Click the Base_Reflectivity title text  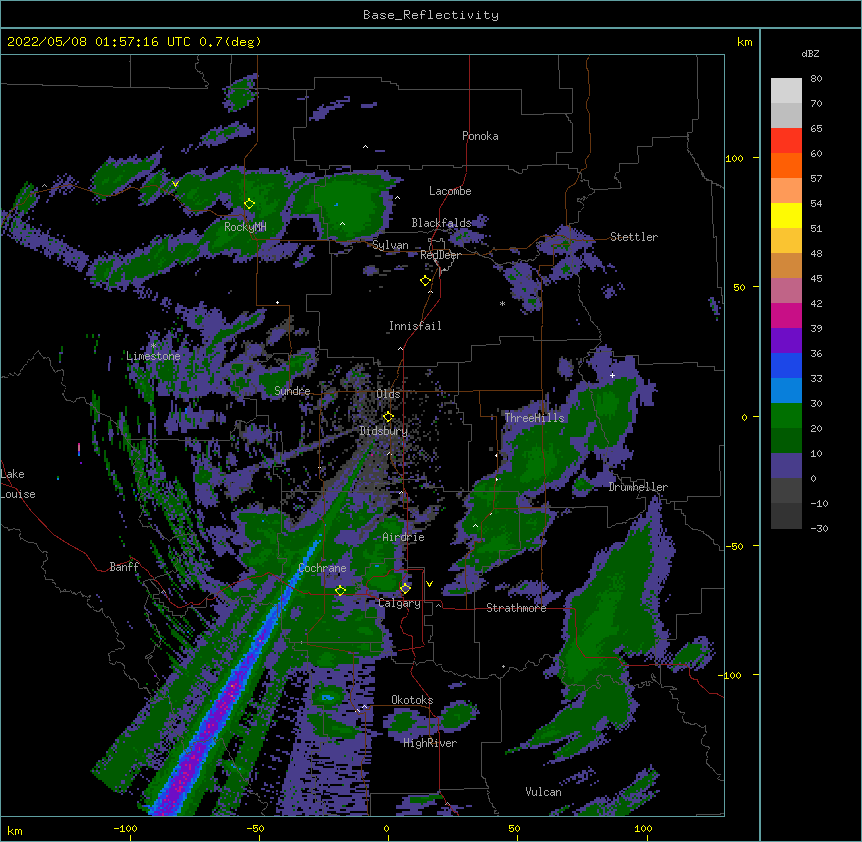(x=431, y=15)
